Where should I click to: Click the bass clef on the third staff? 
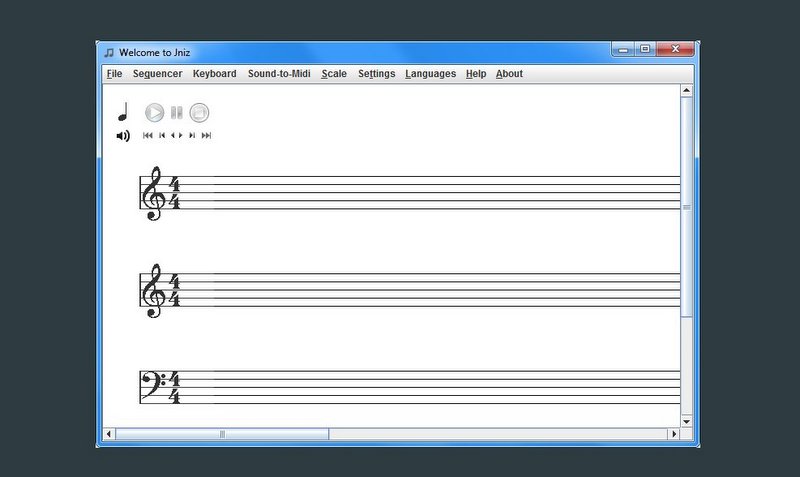(x=154, y=384)
